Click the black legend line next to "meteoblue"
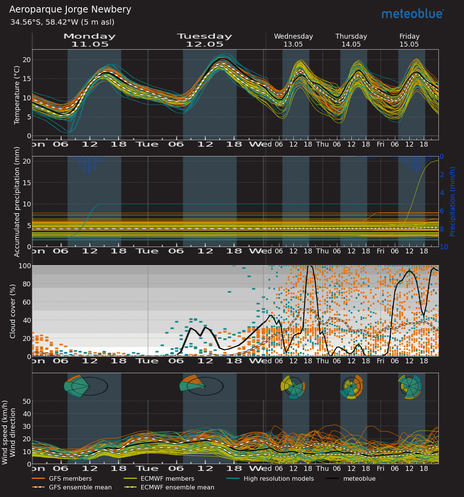 332,479
